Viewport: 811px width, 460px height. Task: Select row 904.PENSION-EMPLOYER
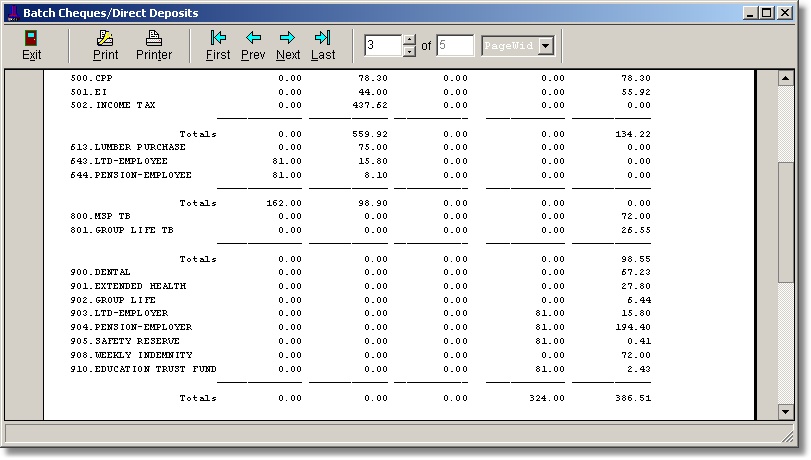131,327
